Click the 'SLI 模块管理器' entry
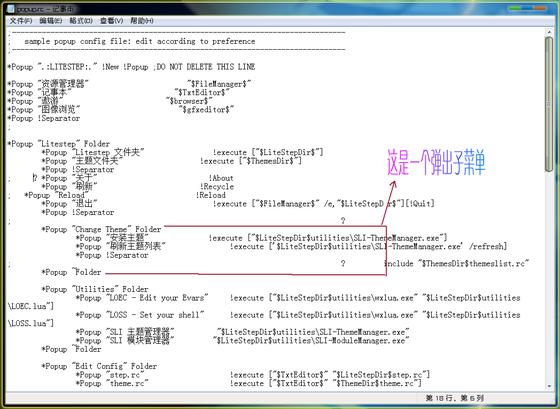 pos(125,341)
